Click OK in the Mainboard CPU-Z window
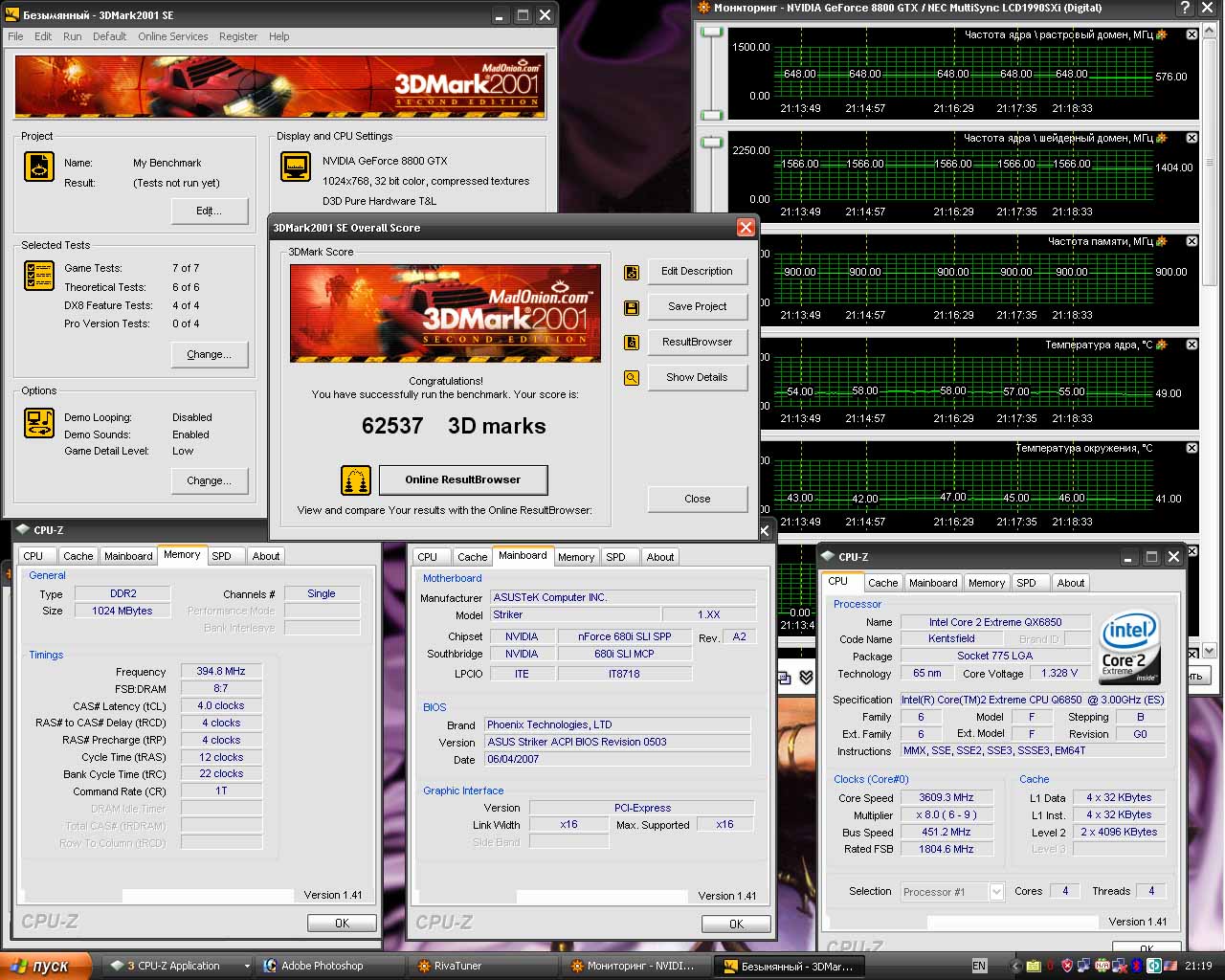 click(736, 924)
